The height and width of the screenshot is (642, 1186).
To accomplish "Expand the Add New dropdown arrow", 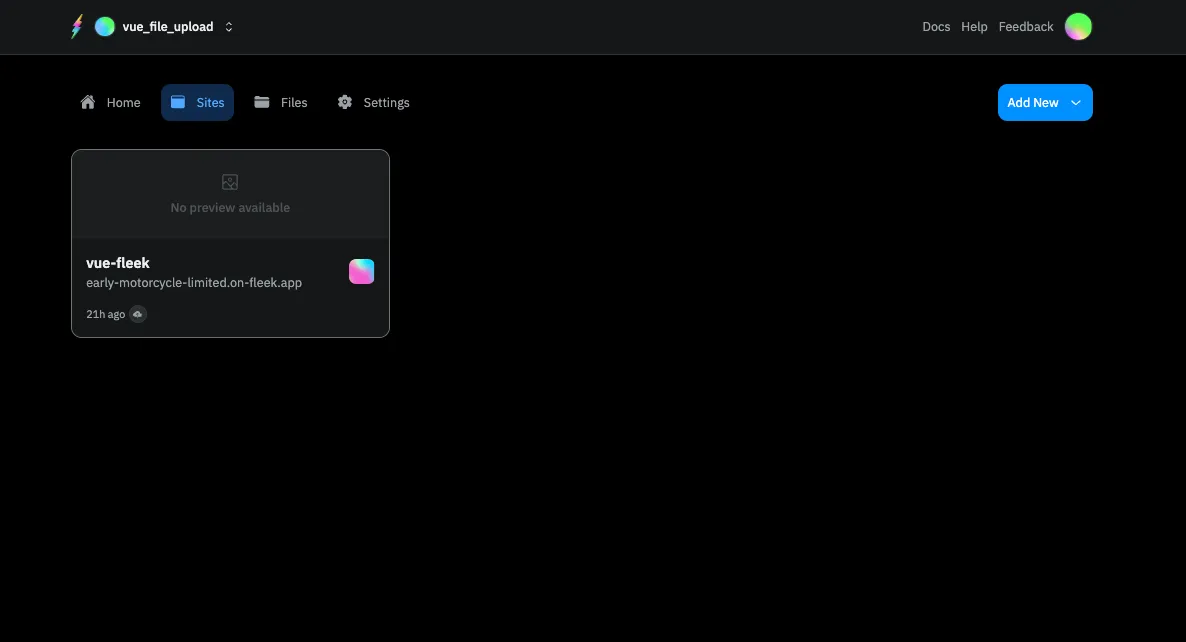I will pyautogui.click(x=1076, y=103).
